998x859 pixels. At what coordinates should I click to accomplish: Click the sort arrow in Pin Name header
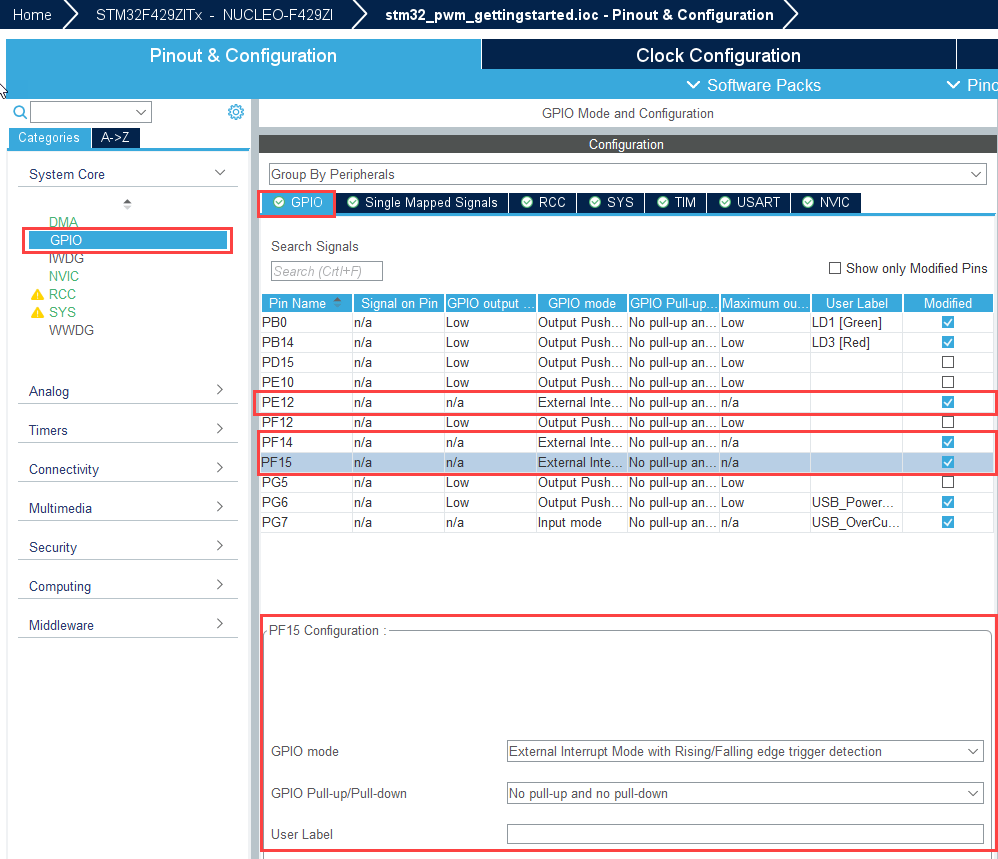pyautogui.click(x=337, y=302)
